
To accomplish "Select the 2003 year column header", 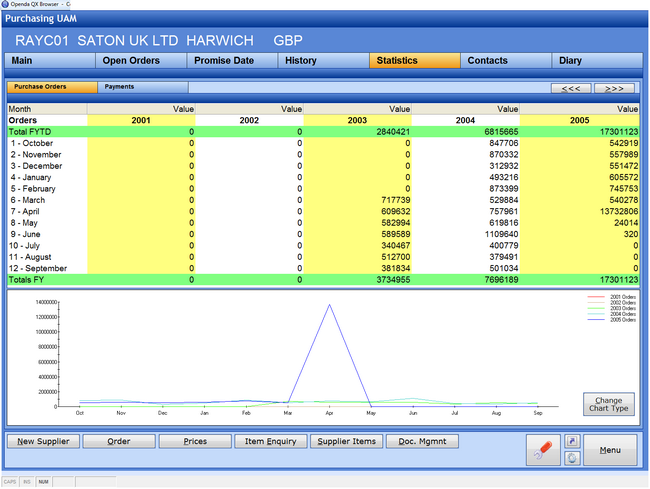I will click(x=357, y=120).
